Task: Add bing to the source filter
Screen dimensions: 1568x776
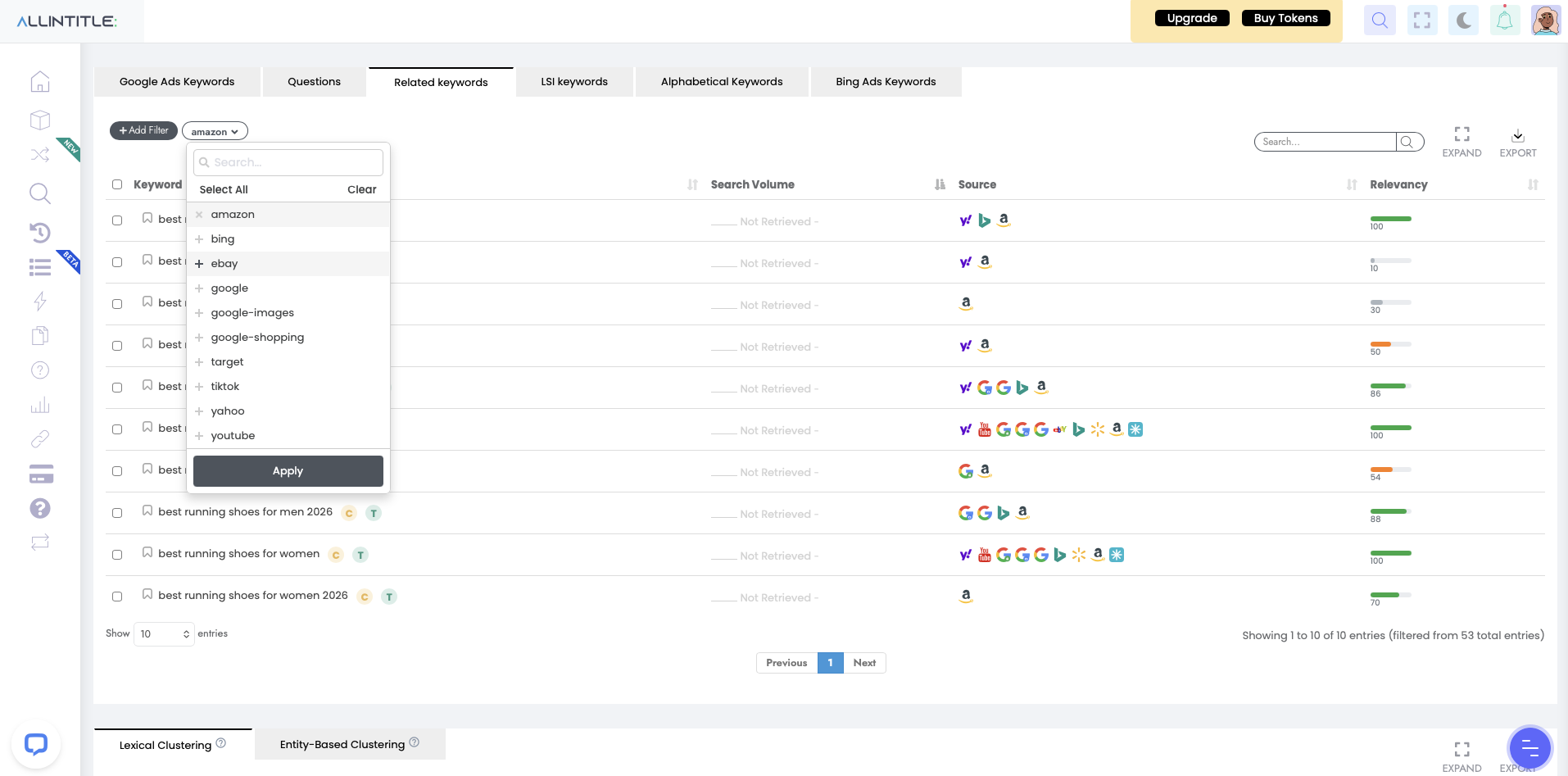Action: (288, 239)
